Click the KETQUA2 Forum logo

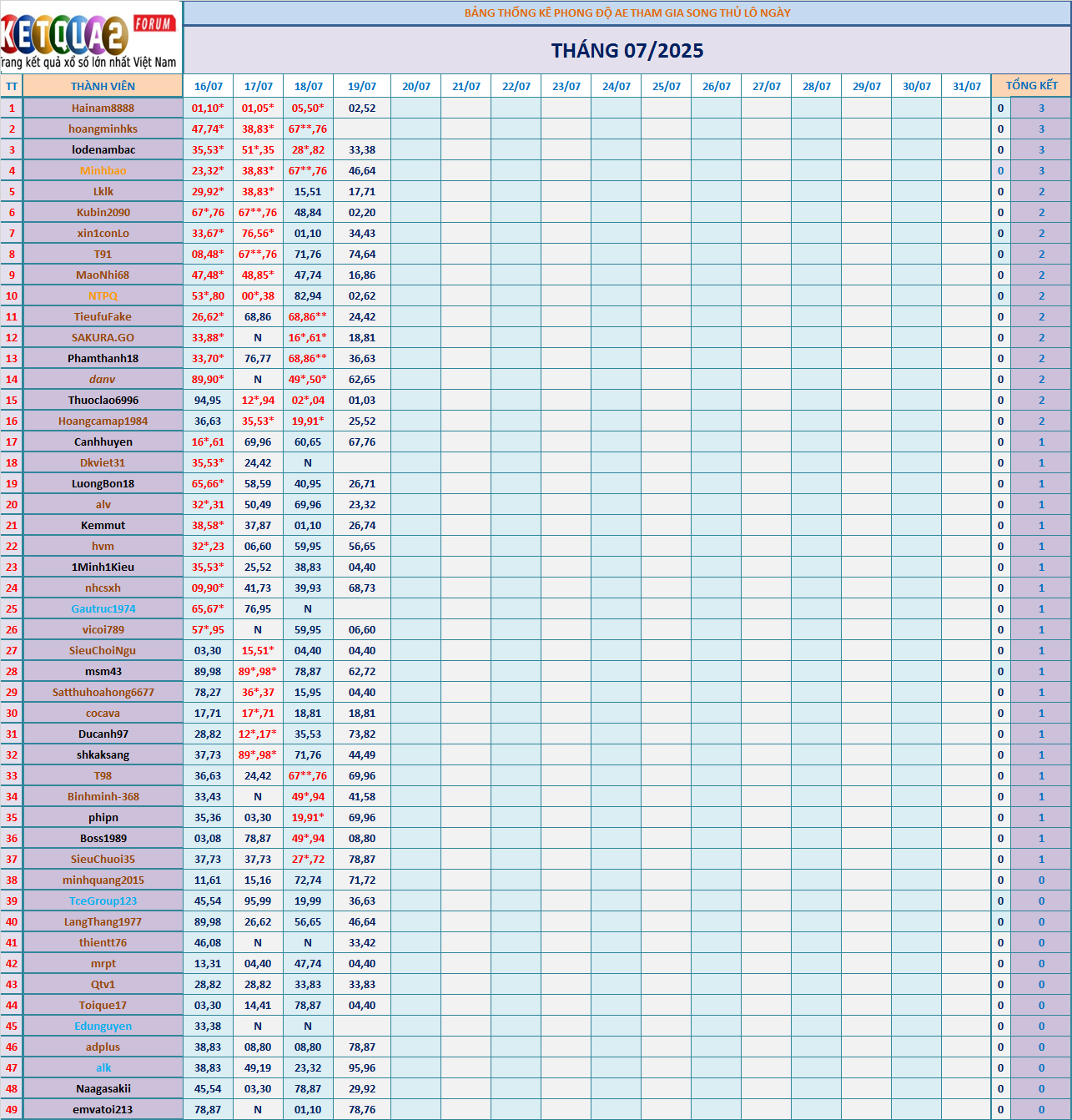pos(90,38)
